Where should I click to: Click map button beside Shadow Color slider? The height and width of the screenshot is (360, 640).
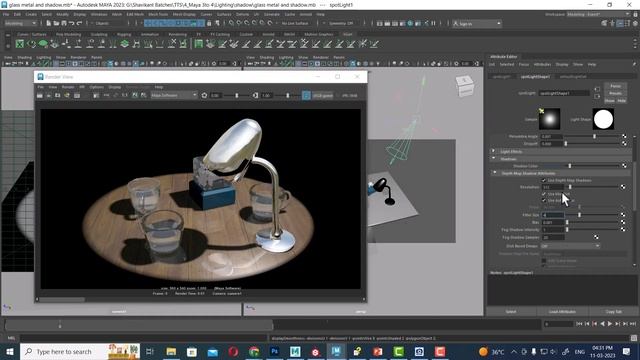tap(624, 165)
